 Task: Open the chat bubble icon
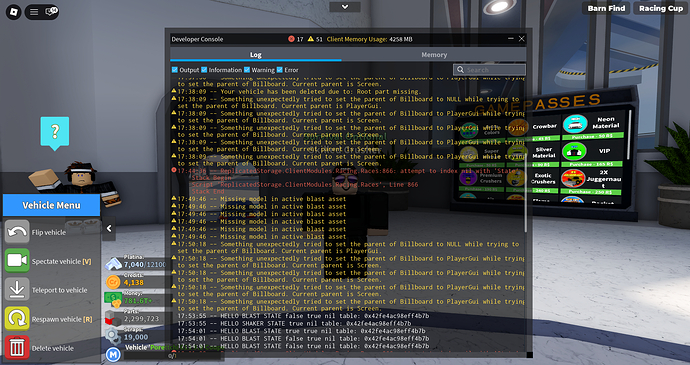[51, 11]
